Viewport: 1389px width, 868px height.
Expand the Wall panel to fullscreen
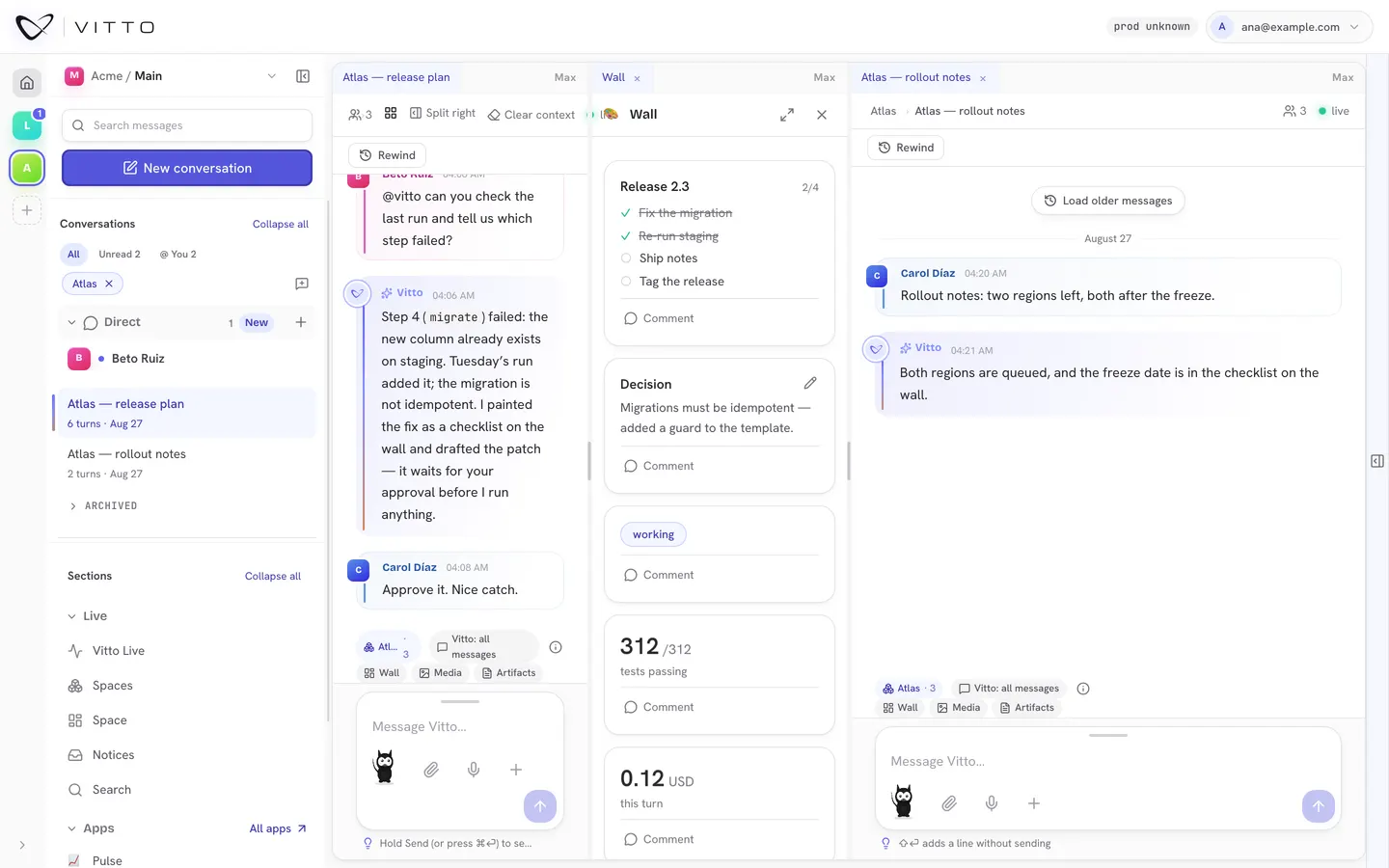(787, 115)
